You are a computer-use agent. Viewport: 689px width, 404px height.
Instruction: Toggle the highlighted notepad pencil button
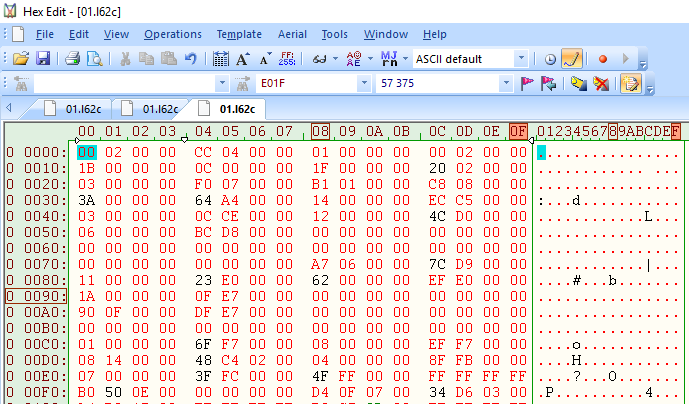pyautogui.click(x=631, y=83)
